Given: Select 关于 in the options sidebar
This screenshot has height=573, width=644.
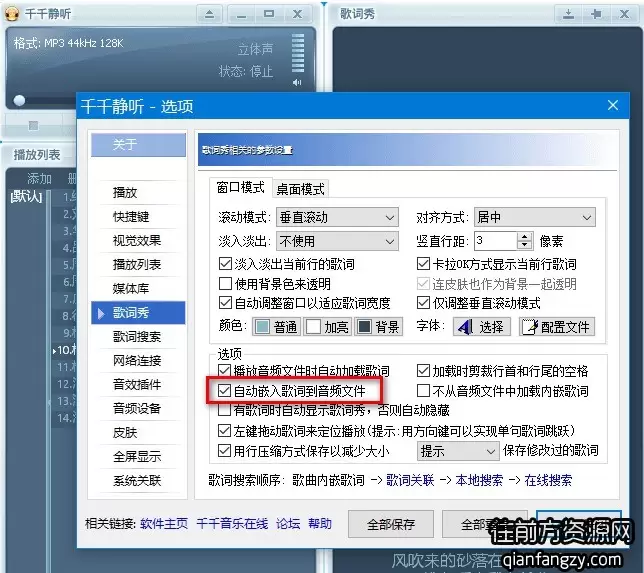Looking at the screenshot, I should pyautogui.click(x=138, y=145).
